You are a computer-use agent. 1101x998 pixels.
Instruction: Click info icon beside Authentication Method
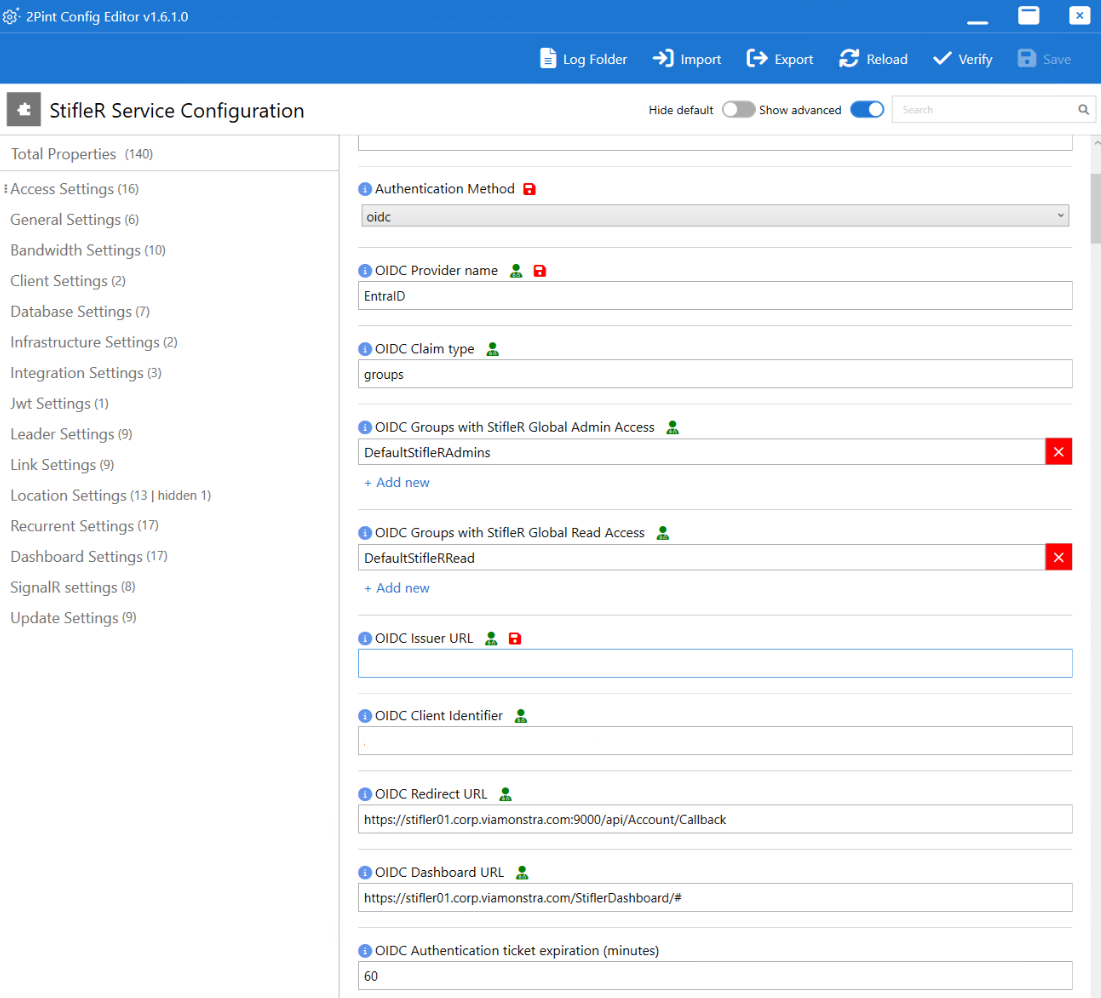coord(365,189)
